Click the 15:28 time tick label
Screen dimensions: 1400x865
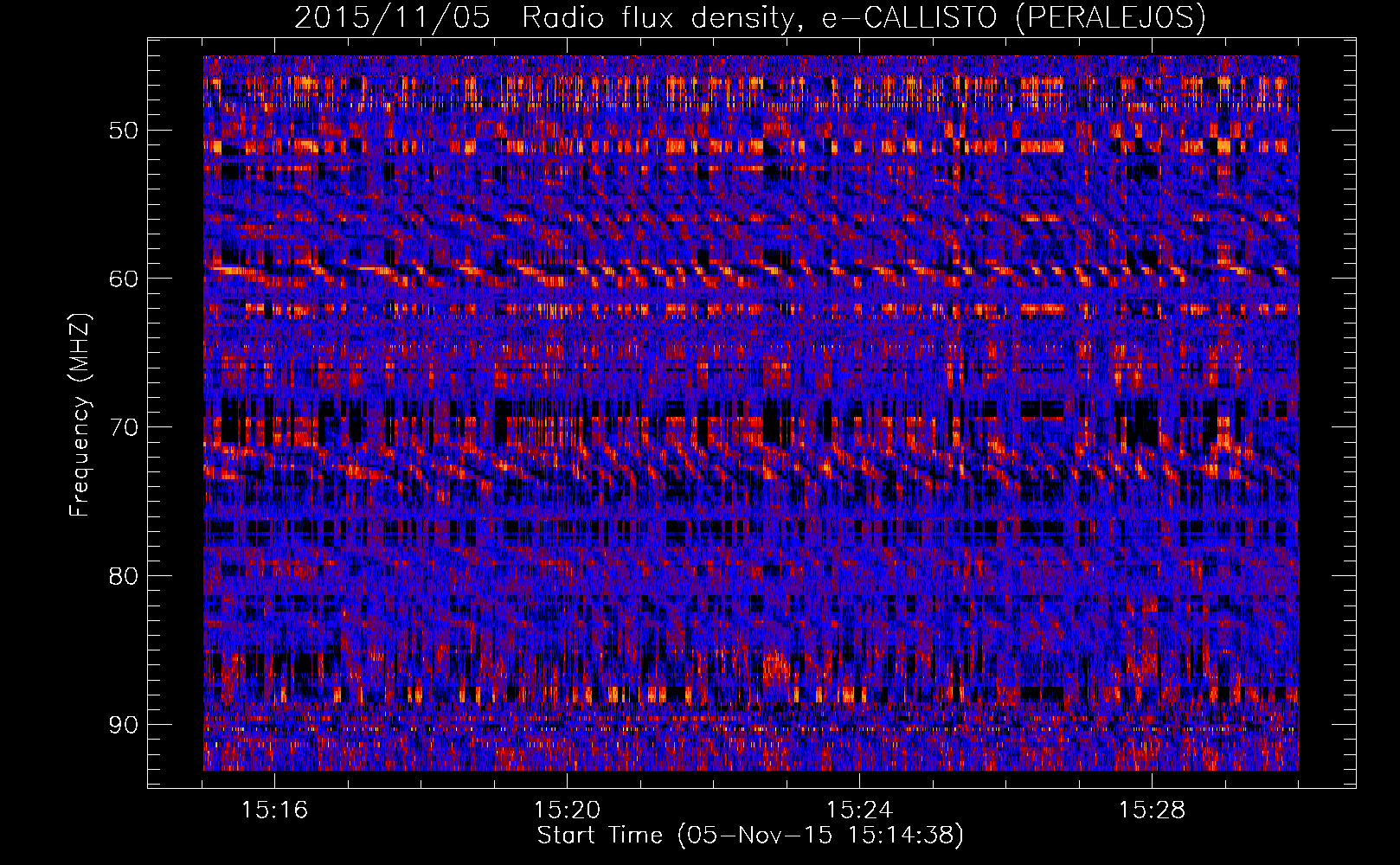coord(1152,811)
